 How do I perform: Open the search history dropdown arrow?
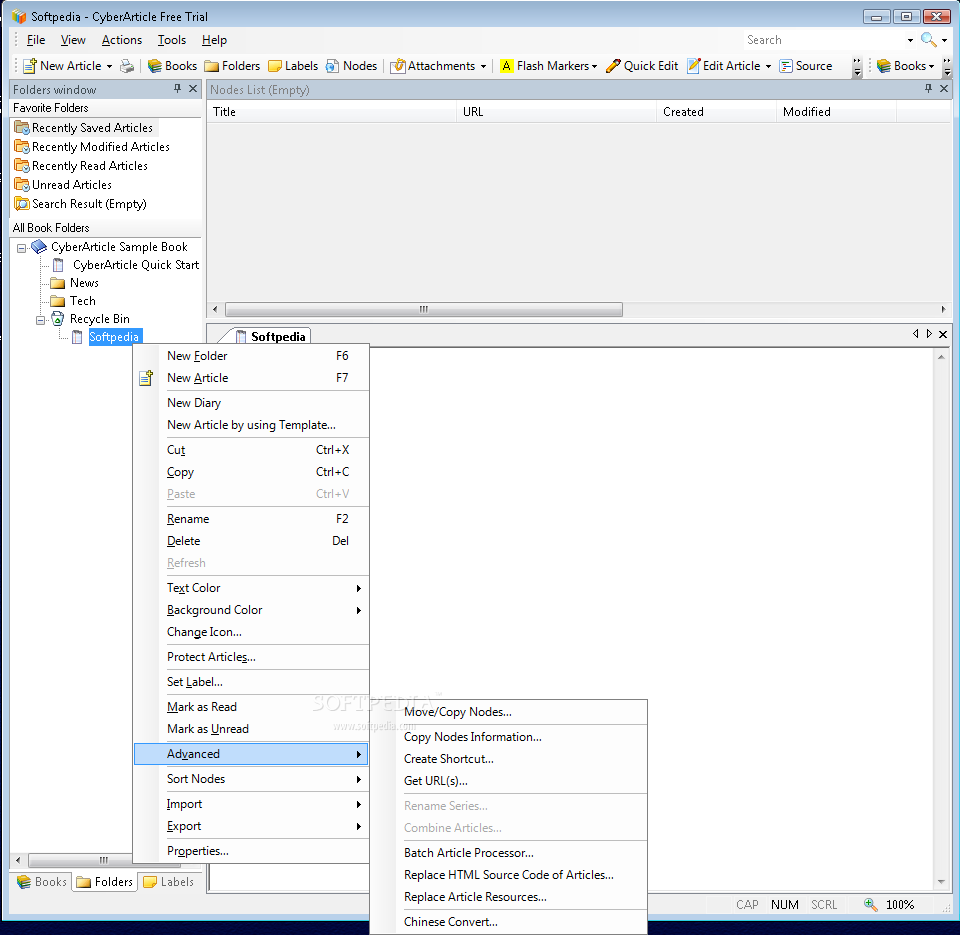tap(910, 40)
